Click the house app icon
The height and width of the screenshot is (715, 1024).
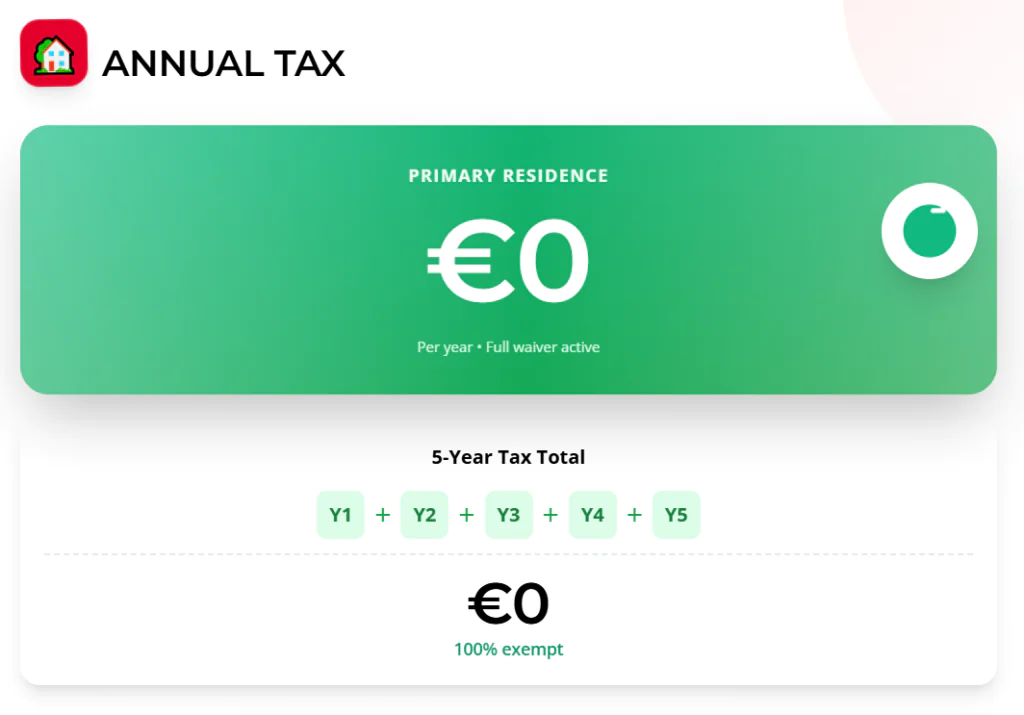point(54,54)
